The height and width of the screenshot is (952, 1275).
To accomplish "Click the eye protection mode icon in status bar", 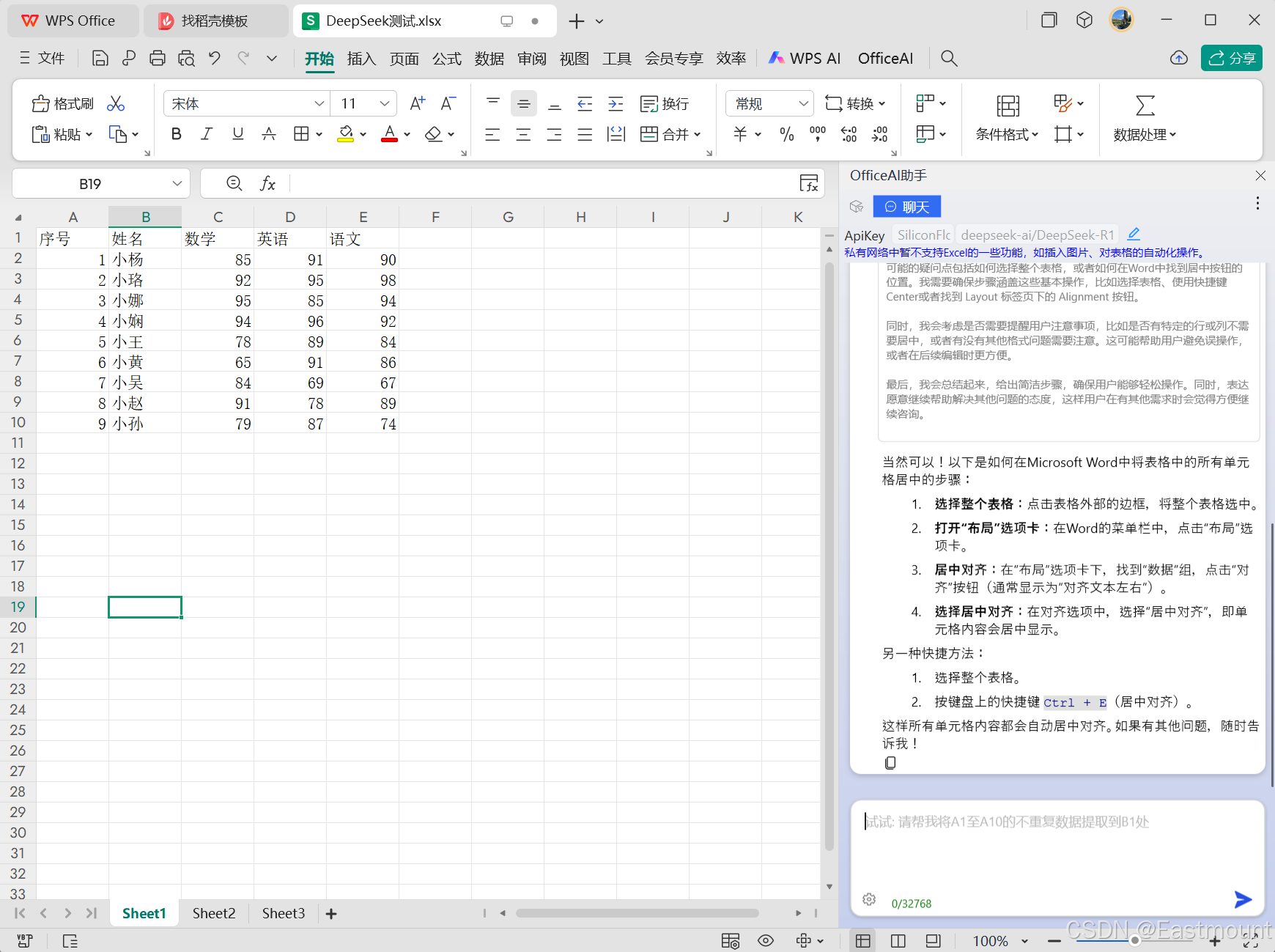I will pyautogui.click(x=766, y=940).
